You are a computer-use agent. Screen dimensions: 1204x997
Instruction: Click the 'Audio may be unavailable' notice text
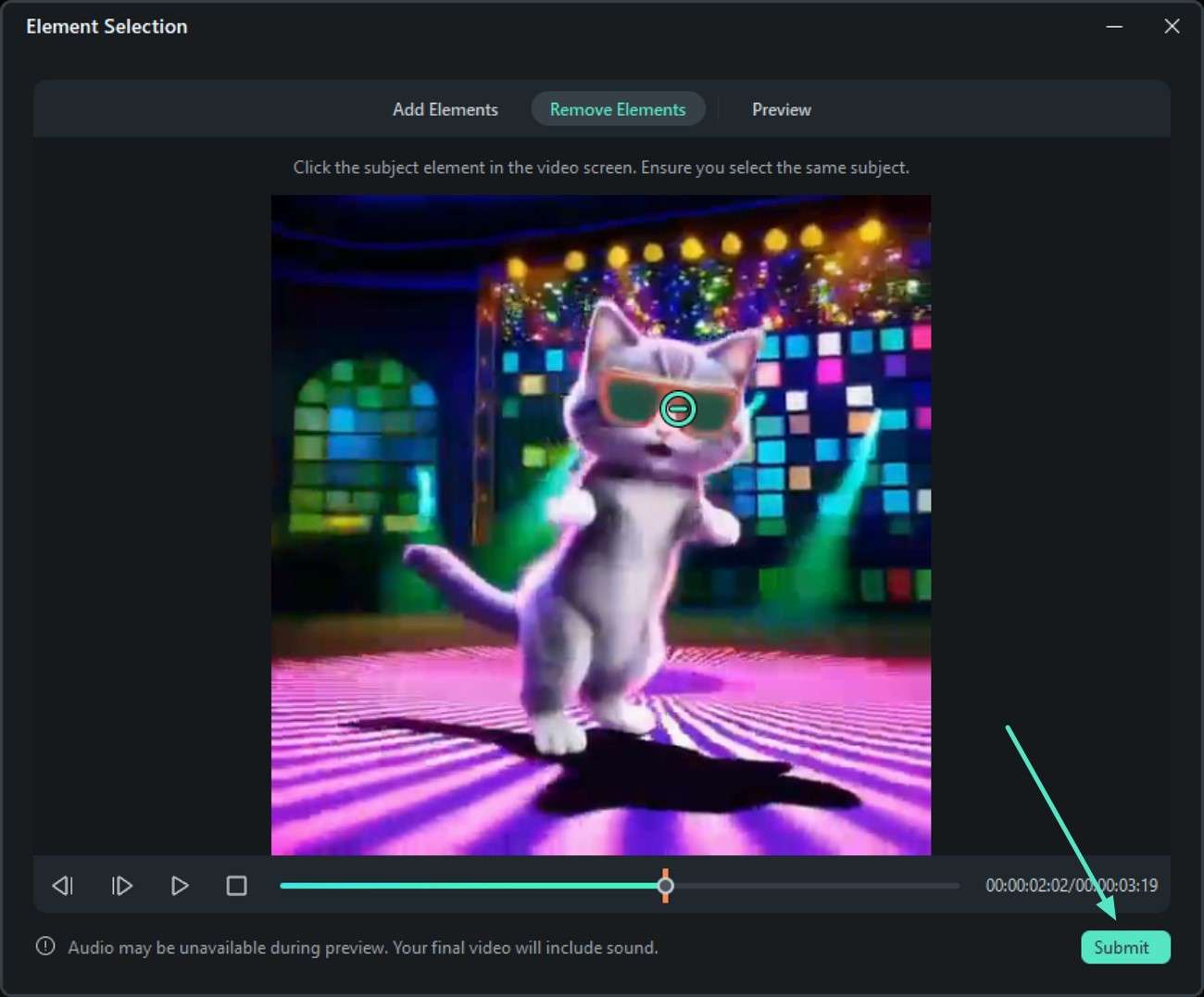tap(363, 947)
